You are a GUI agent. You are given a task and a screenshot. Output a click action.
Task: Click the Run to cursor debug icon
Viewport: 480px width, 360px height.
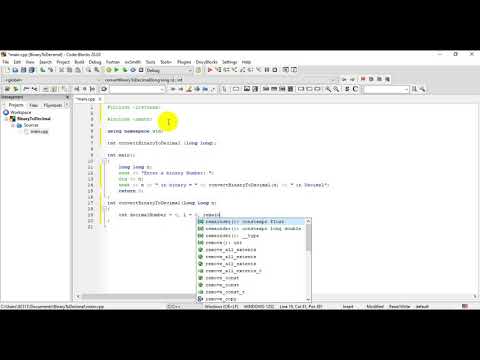pyautogui.click(x=218, y=70)
